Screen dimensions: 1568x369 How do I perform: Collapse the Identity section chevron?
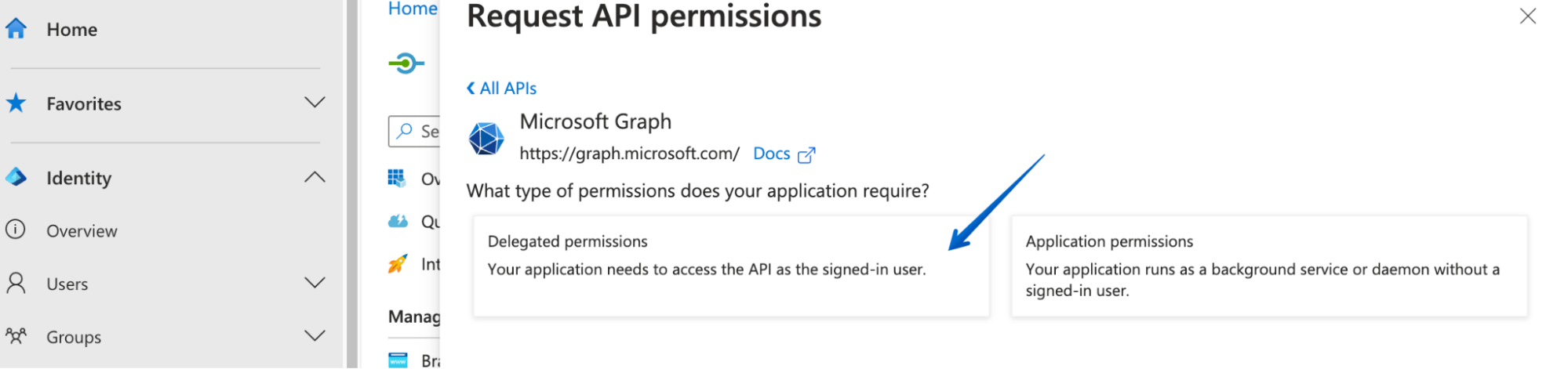pos(315,177)
